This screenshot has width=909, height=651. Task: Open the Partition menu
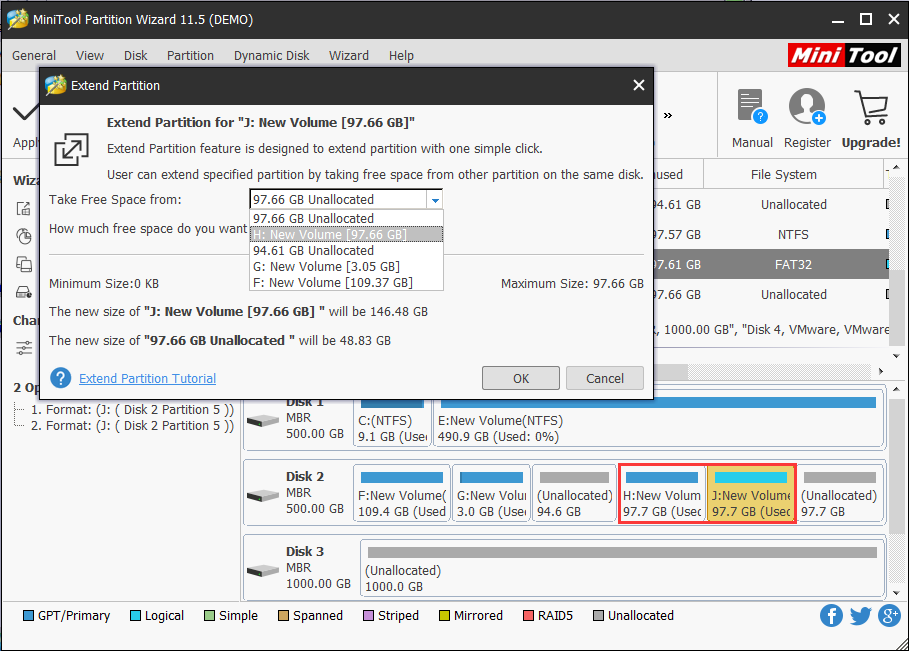[190, 56]
